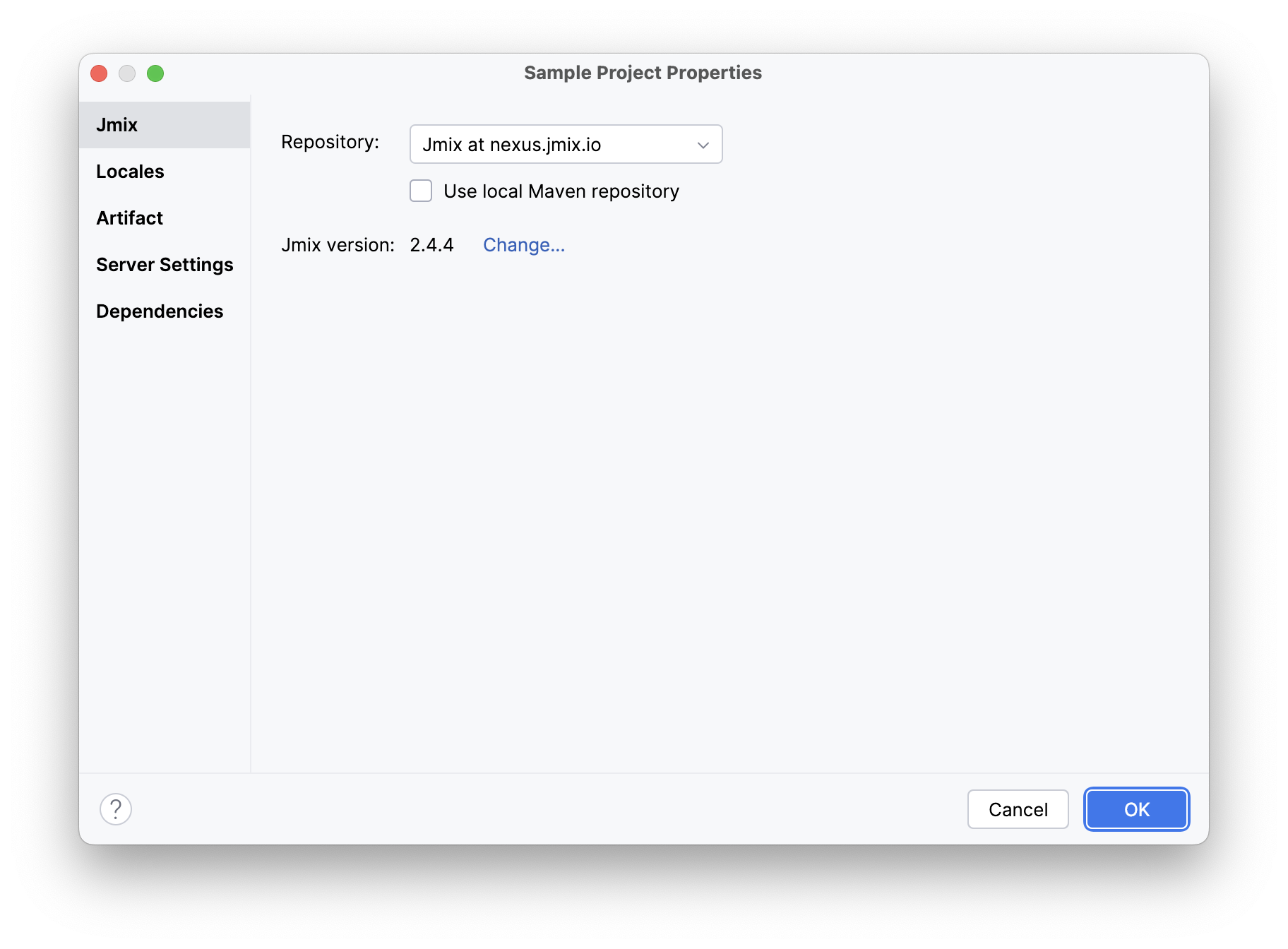This screenshot has height=949, width=1288.
Task: Show the Dependencies section
Action: [160, 311]
